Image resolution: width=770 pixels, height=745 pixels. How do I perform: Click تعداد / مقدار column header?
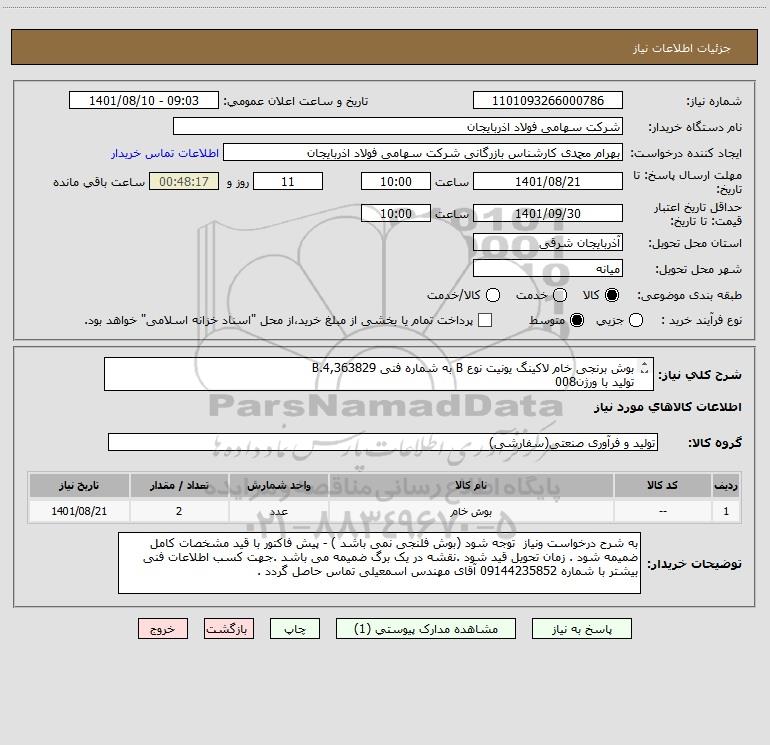(179, 485)
